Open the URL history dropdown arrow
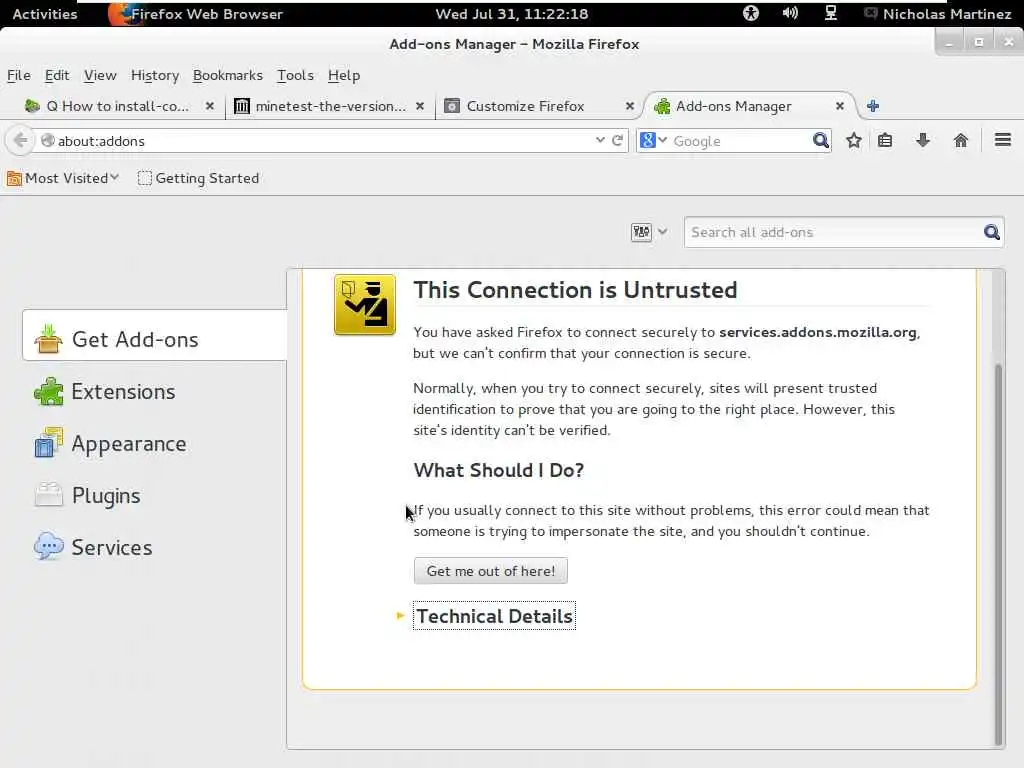This screenshot has height=768, width=1024. 600,140
